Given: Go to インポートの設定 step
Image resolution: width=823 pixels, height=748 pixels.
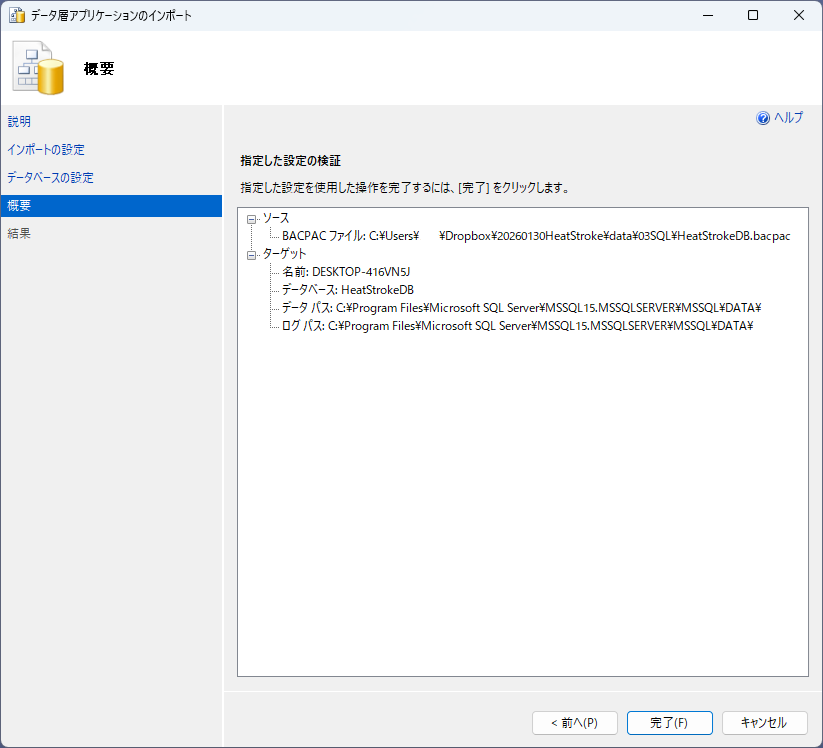Looking at the screenshot, I should point(46,149).
